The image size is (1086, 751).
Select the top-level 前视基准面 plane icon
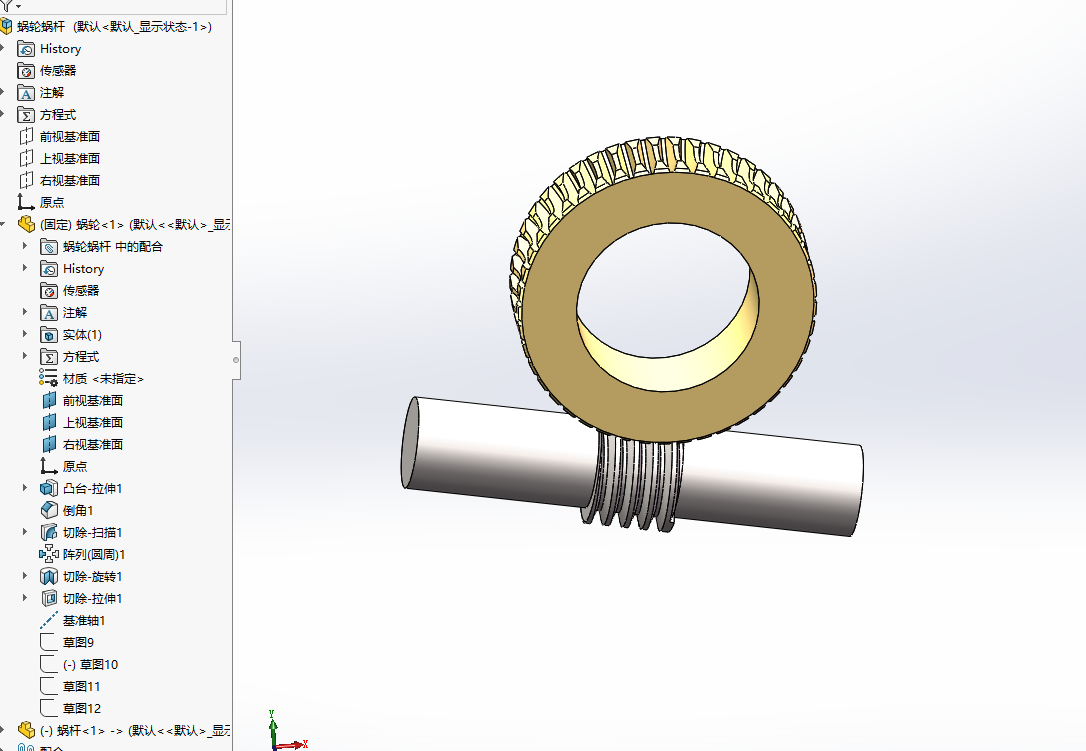coord(26,136)
